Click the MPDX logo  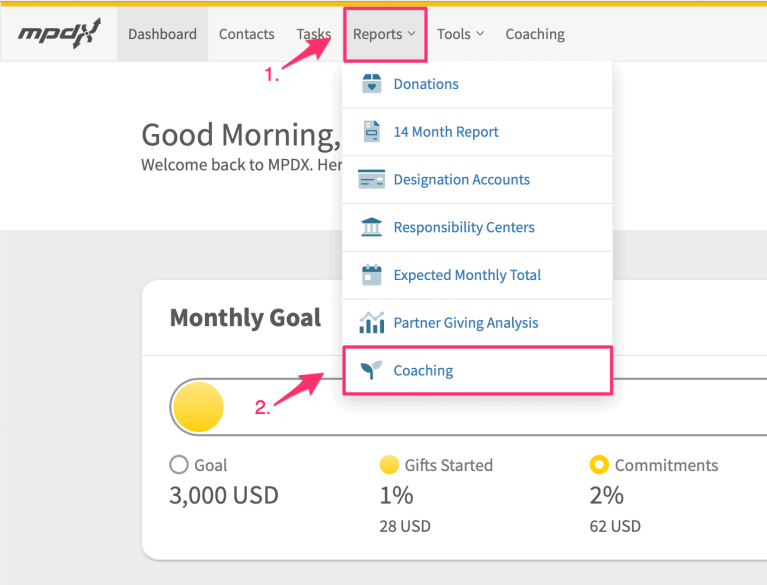[59, 34]
